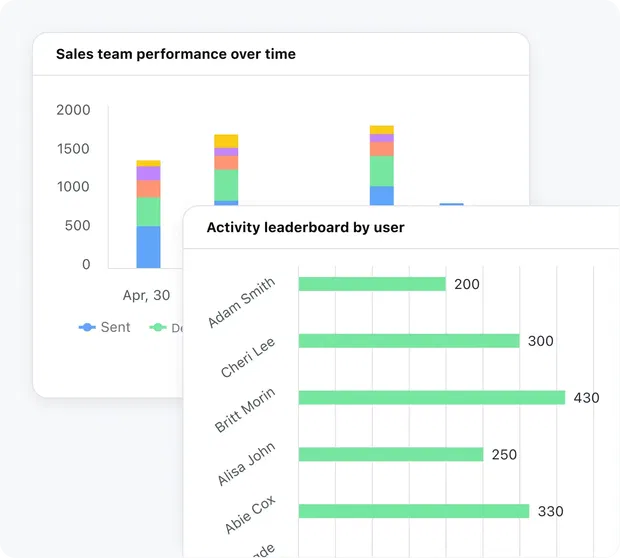Click blue segment of third stacked bar
Viewport: 620px width, 558px height.
pyautogui.click(x=382, y=196)
